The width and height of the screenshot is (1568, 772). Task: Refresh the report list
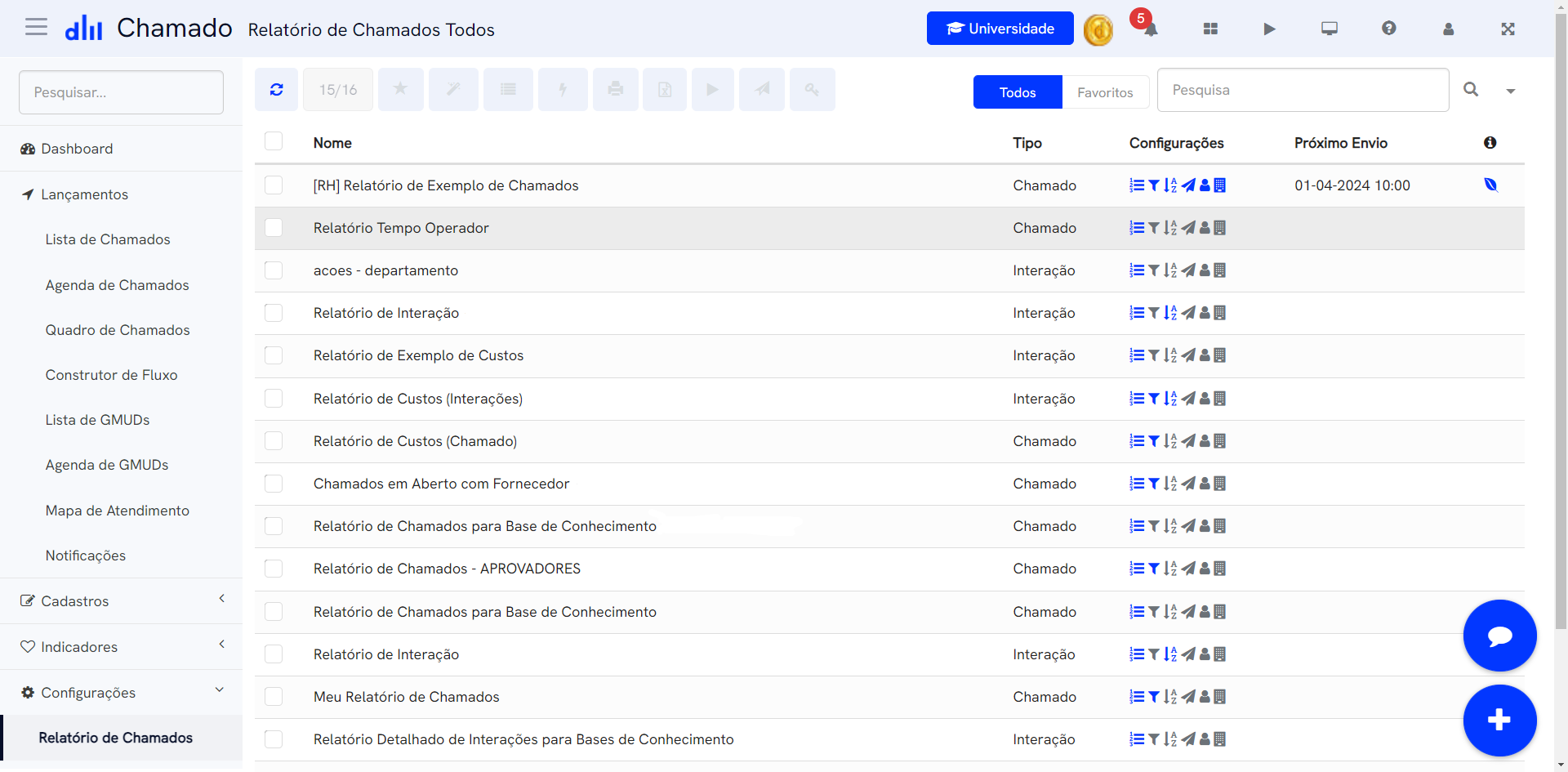point(276,89)
